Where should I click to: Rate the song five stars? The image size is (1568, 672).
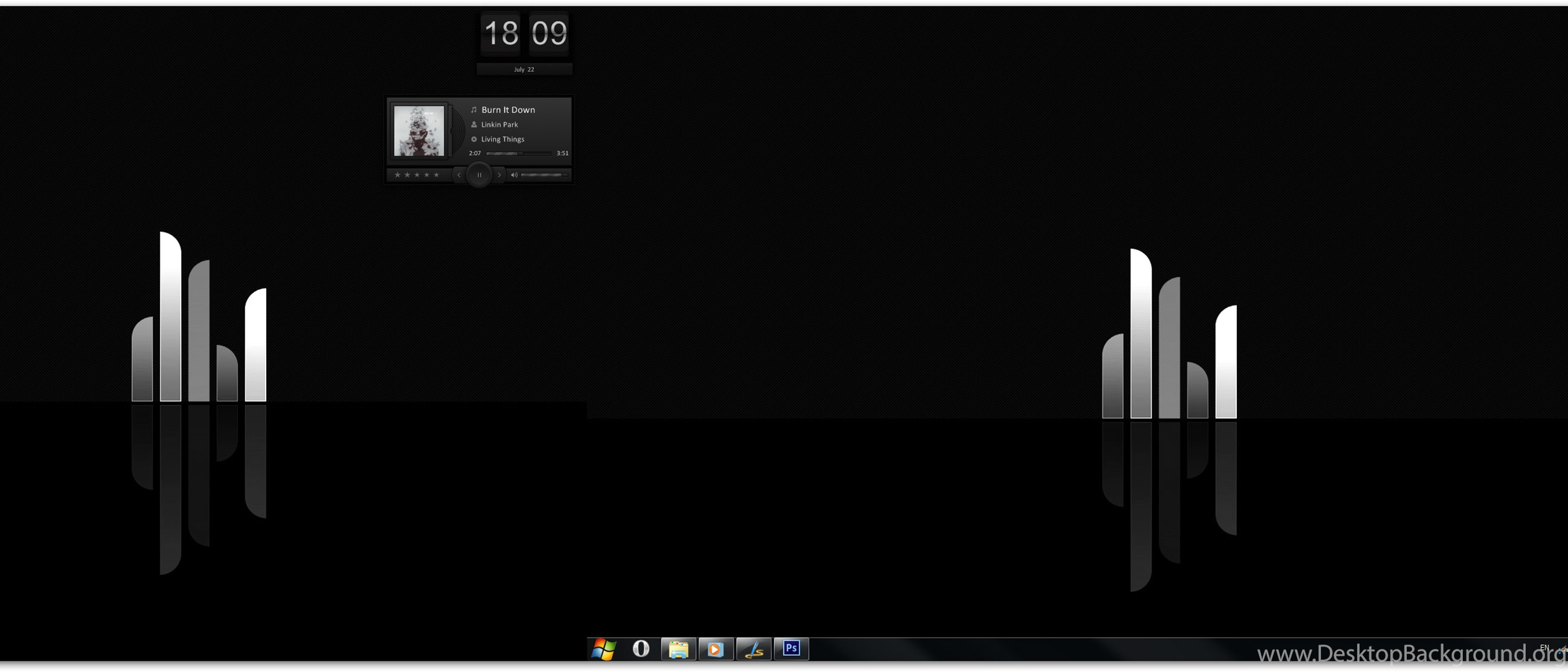click(436, 175)
